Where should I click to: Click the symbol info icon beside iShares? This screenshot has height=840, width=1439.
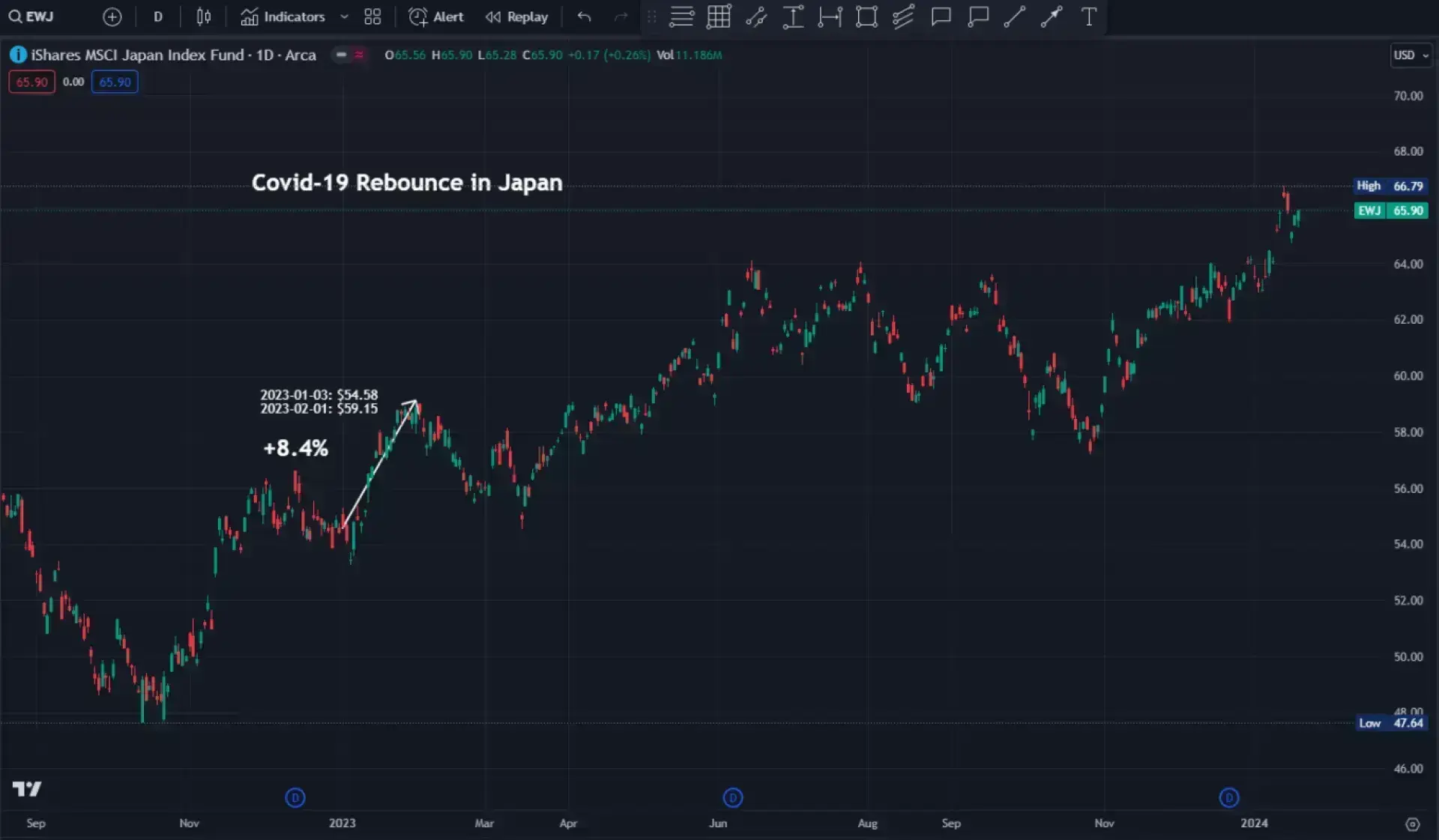(x=18, y=55)
